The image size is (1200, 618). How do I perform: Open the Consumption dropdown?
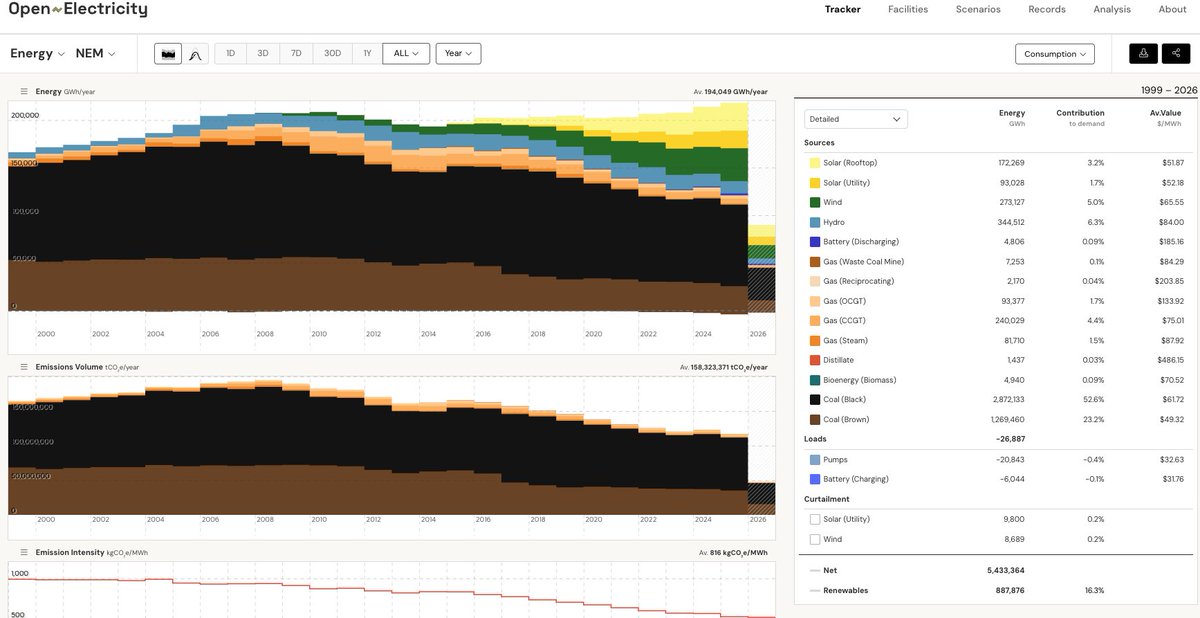(1055, 54)
